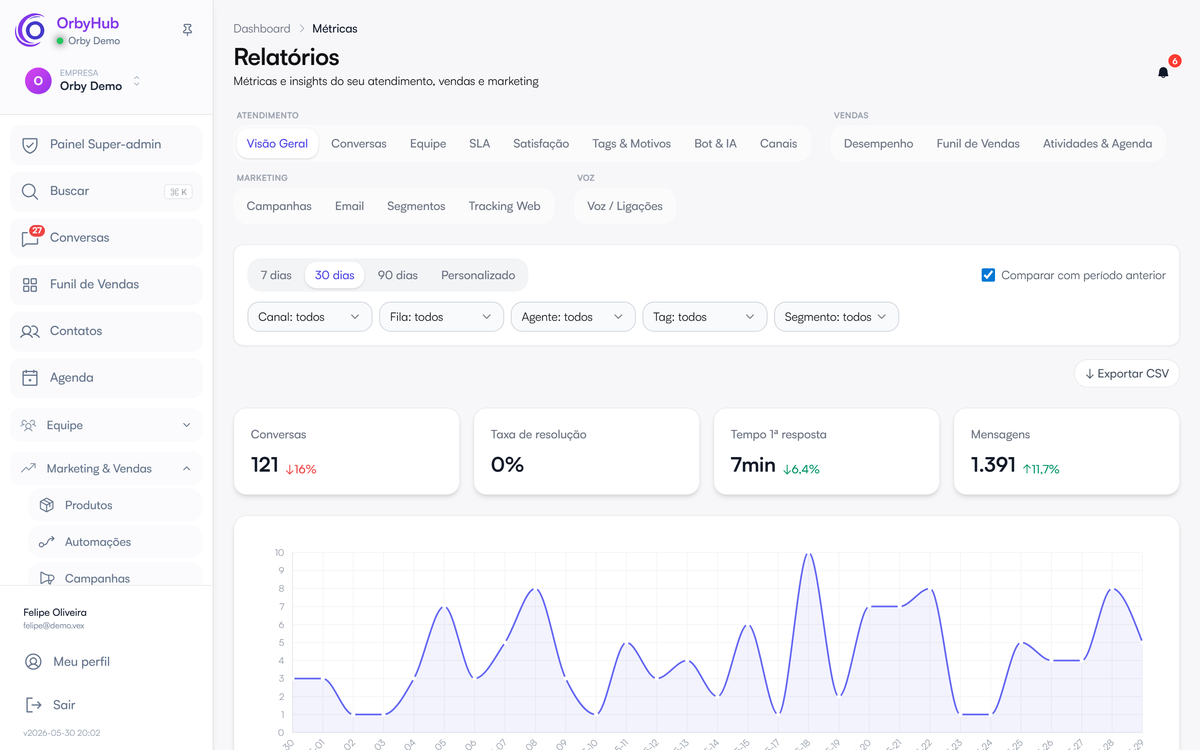Select the Personalizado period
Screen dimensions: 1200x750
click(478, 275)
